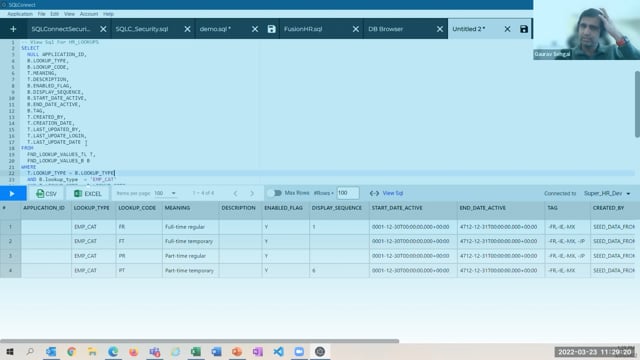
Task: Open Windows taskbar search
Action: [x=30, y=351]
